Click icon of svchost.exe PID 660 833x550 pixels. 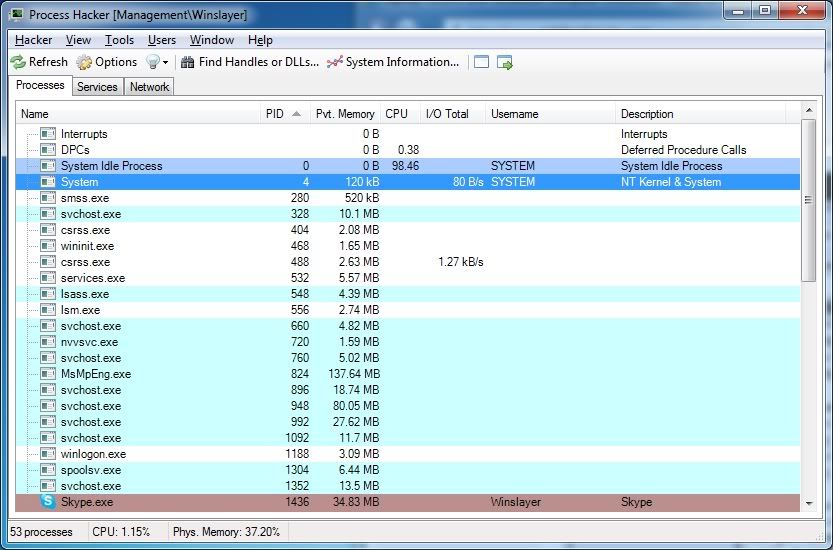click(48, 326)
